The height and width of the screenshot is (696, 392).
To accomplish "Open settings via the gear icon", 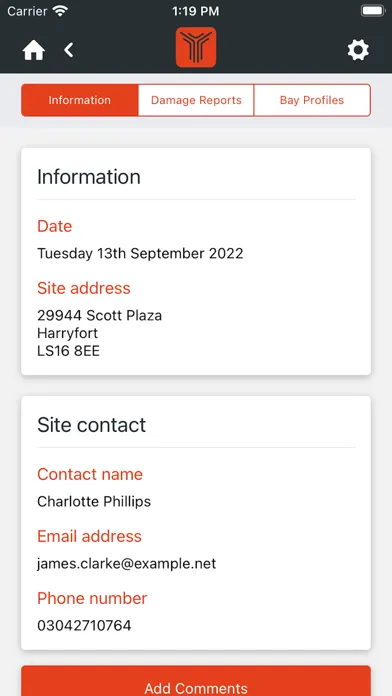I will [x=358, y=50].
